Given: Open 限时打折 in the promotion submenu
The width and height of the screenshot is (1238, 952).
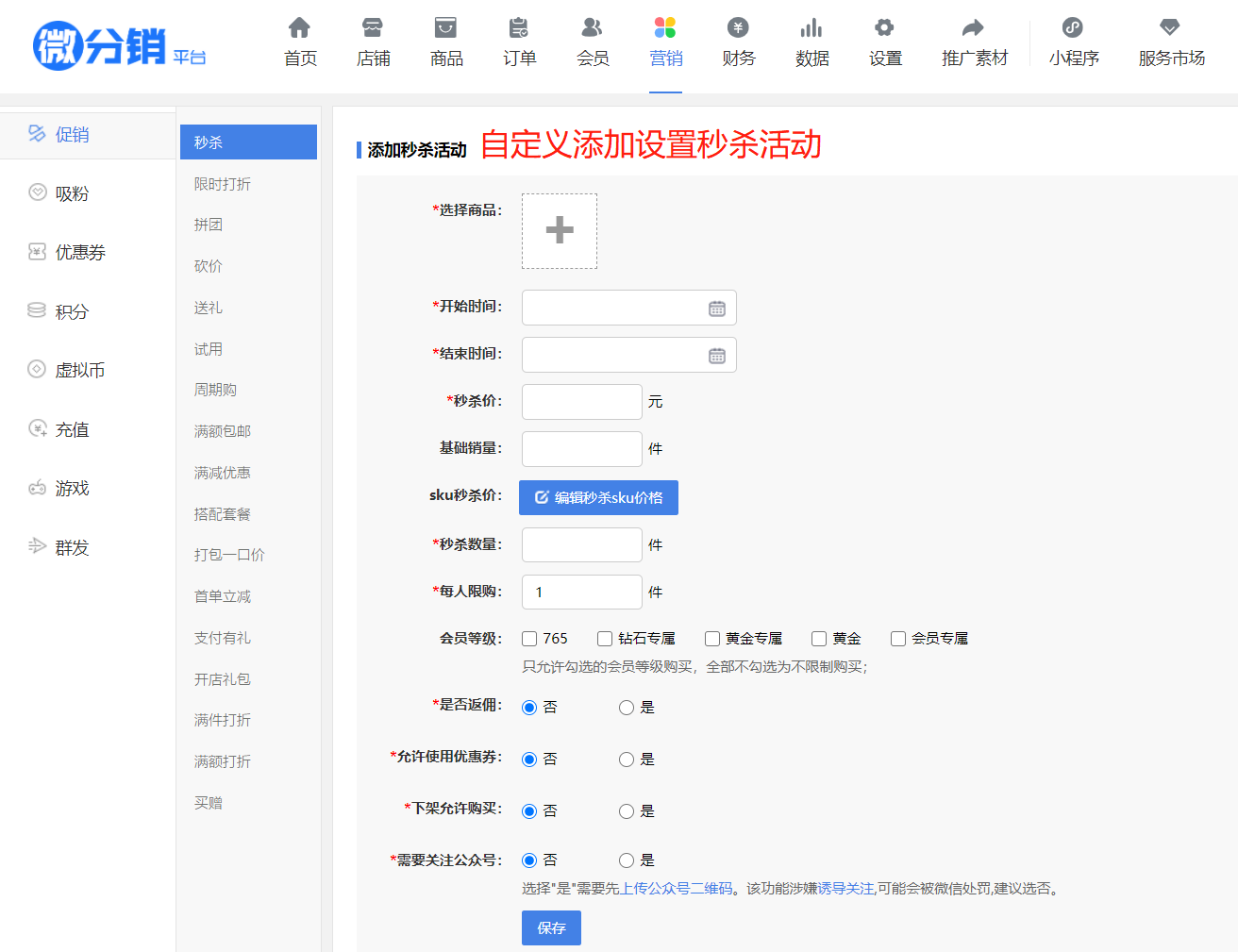Looking at the screenshot, I should [x=223, y=184].
